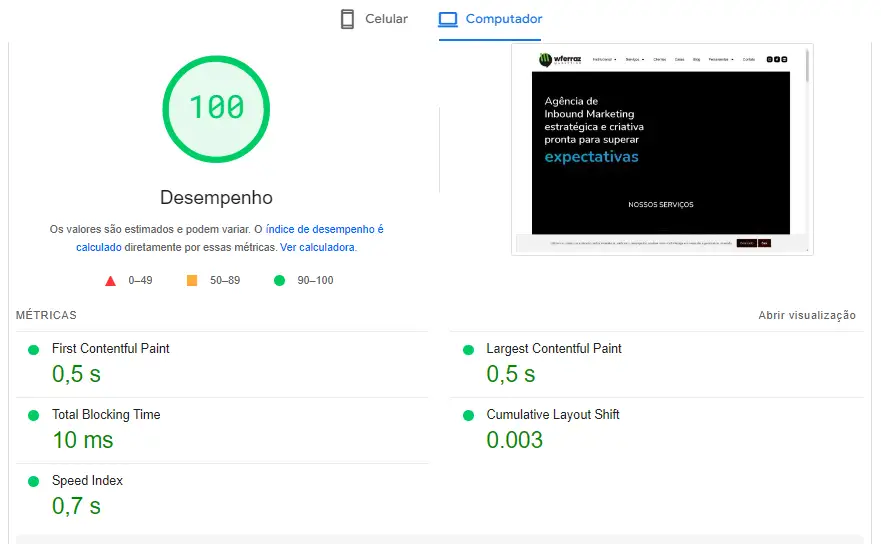Image resolution: width=881 pixels, height=544 pixels.
Task: Click the green dot beside Speed Index
Action: [34, 482]
